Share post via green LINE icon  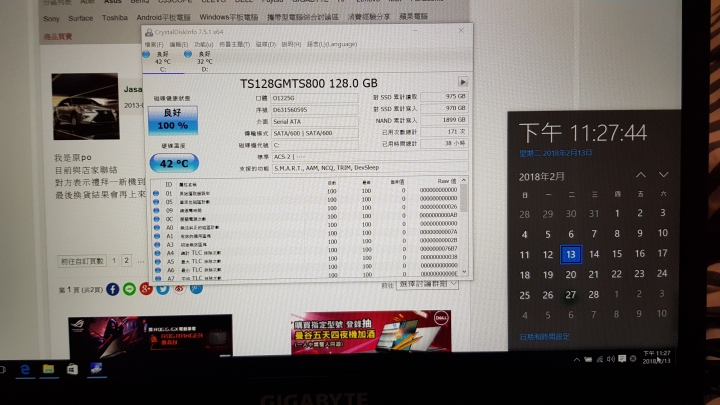(129, 289)
